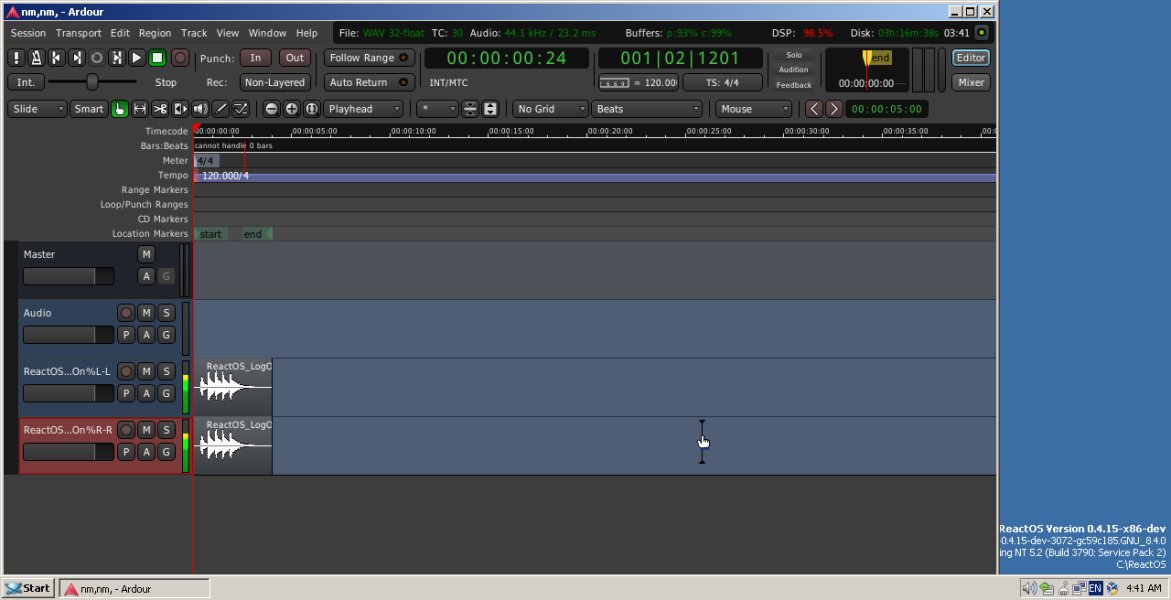Switch to the Mixer window
1171x600 pixels.
tap(971, 82)
